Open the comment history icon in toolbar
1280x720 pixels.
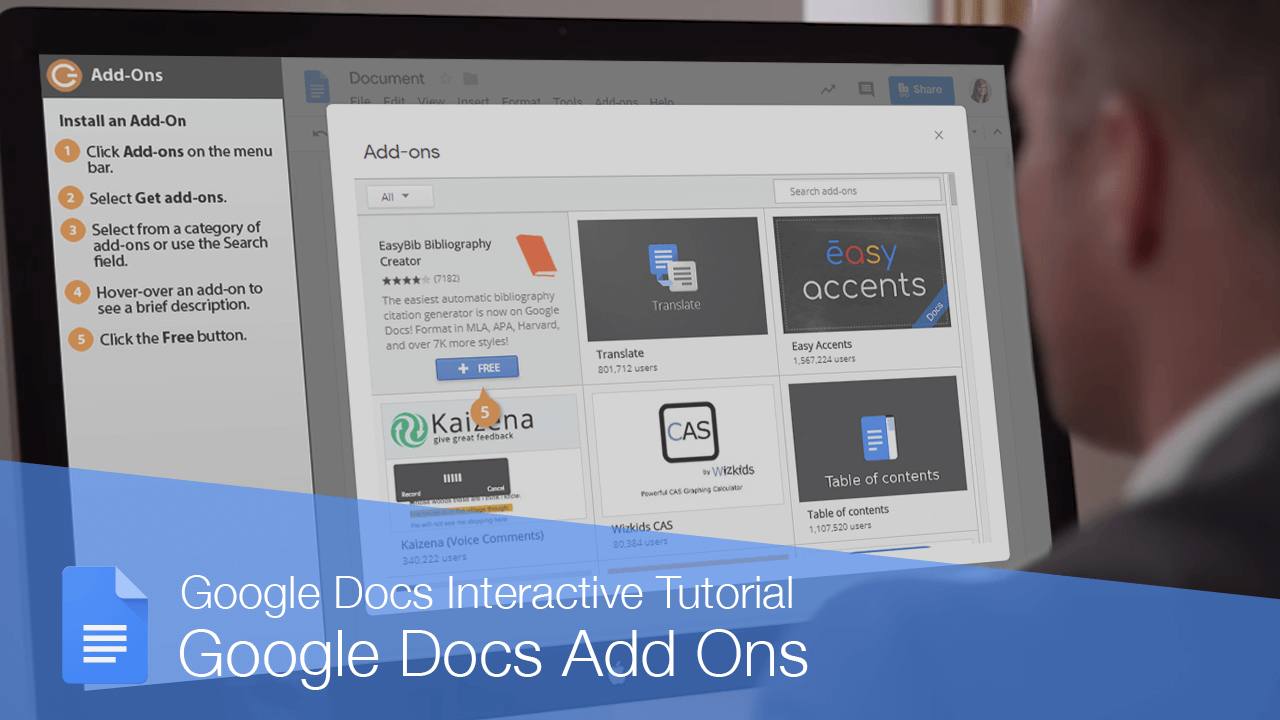[x=865, y=90]
